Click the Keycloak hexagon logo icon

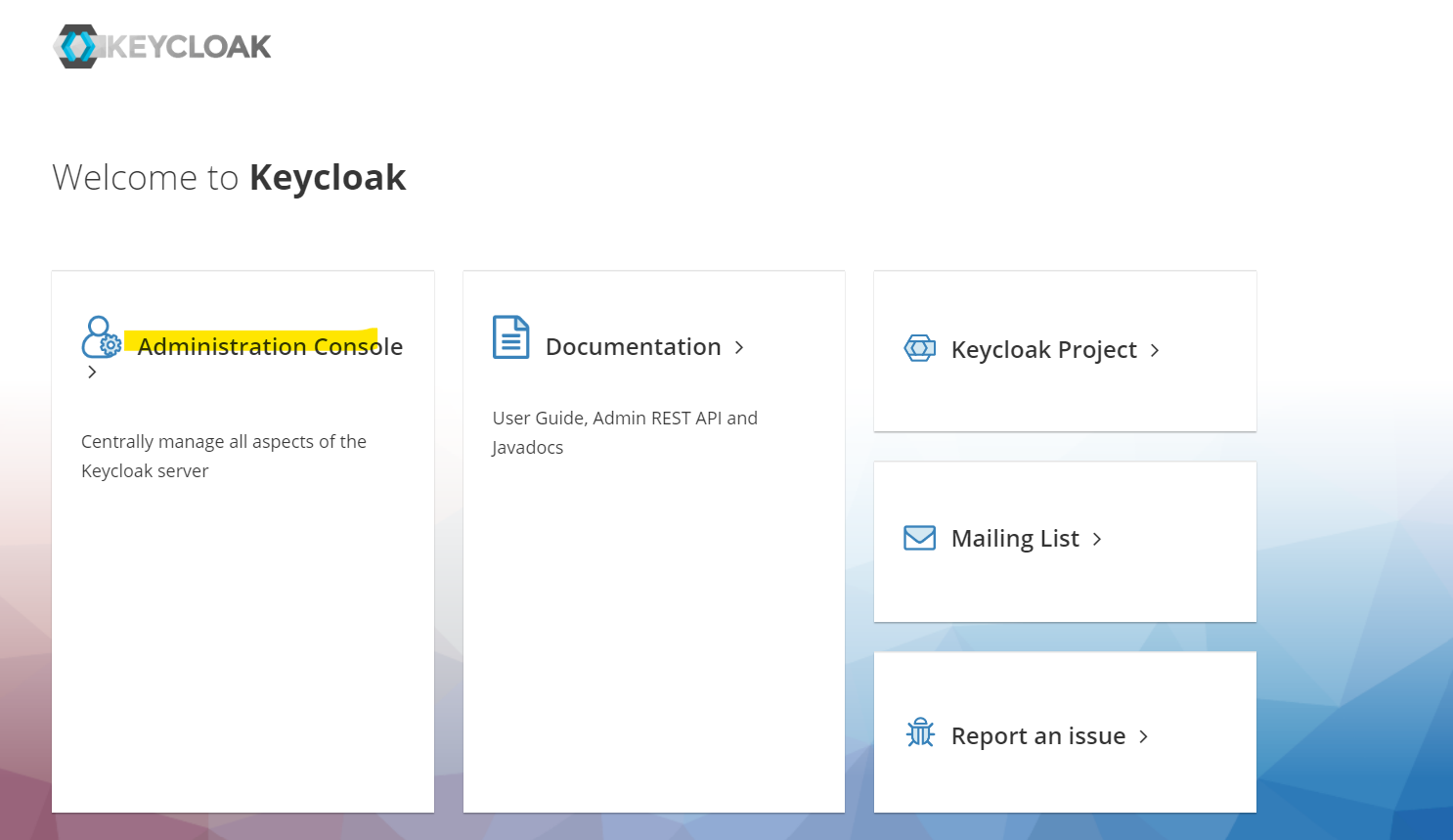coord(78,45)
